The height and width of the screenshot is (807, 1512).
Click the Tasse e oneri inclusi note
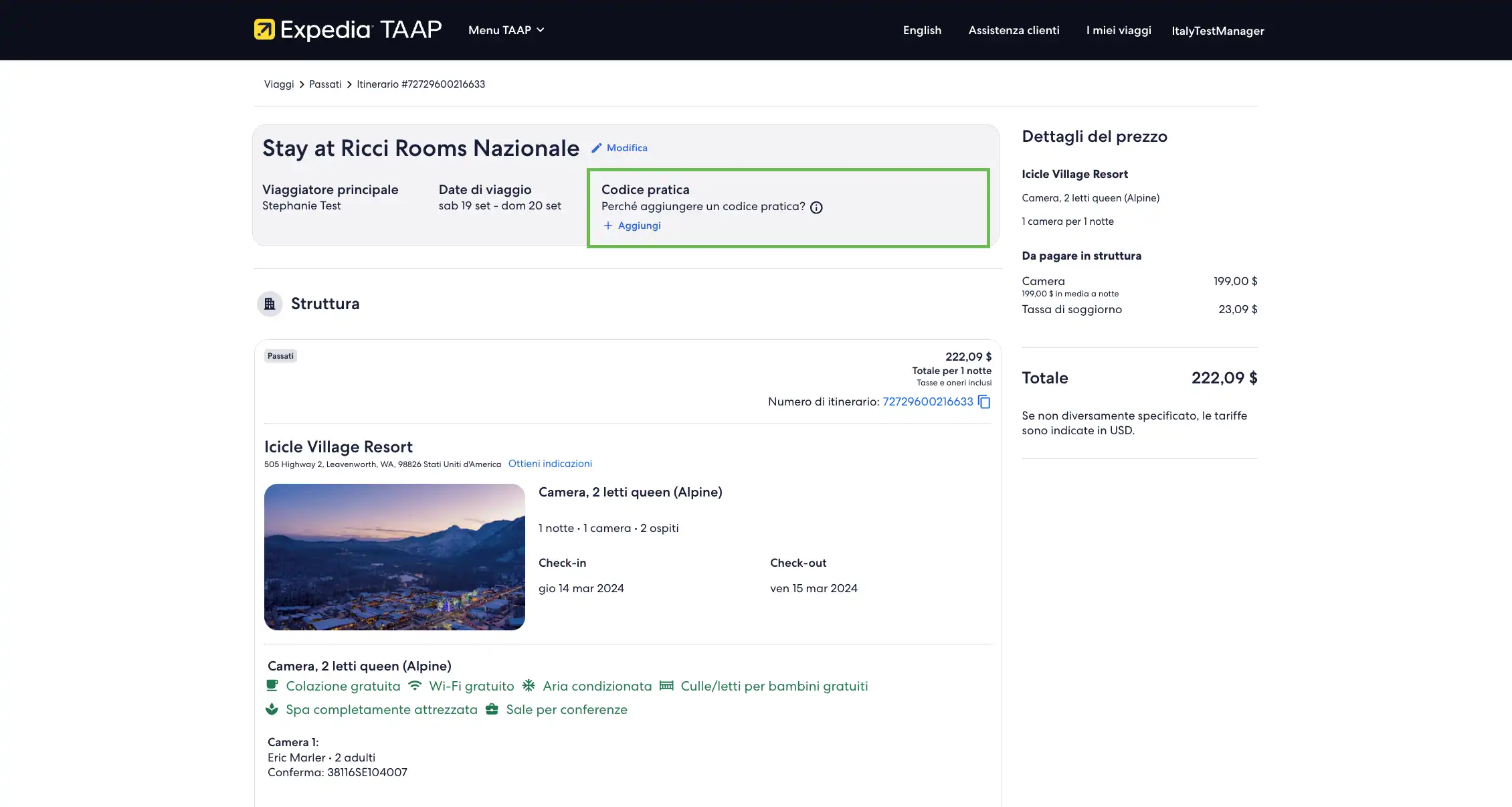coord(954,383)
